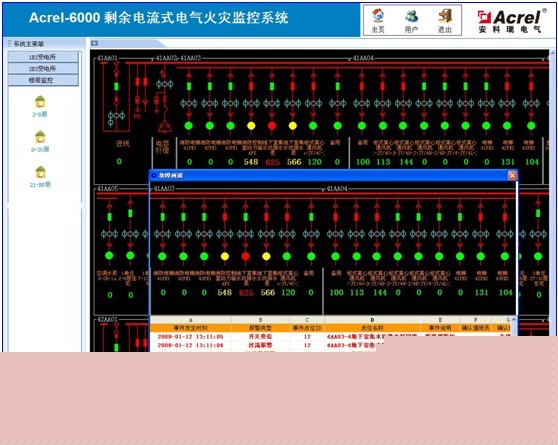This screenshot has width=558, height=445.
Task: Click the 退出 exit icon
Action: [x=445, y=16]
